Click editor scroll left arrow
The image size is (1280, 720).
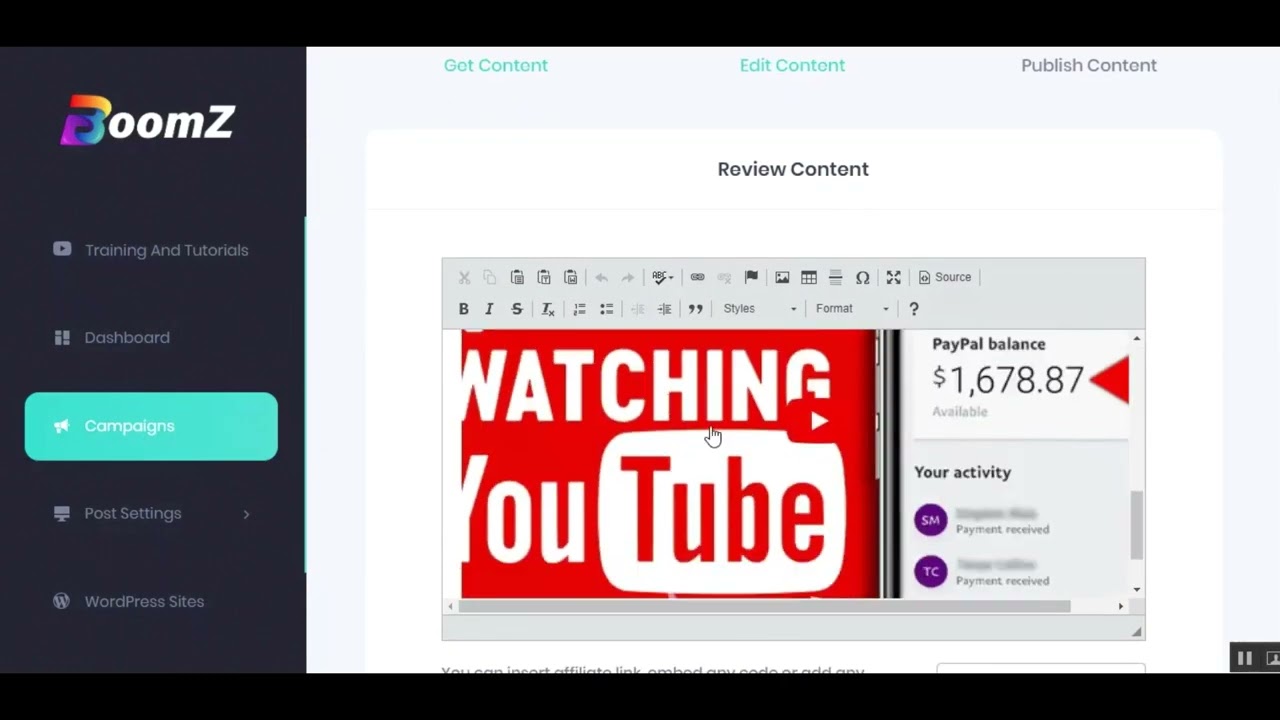coord(450,606)
